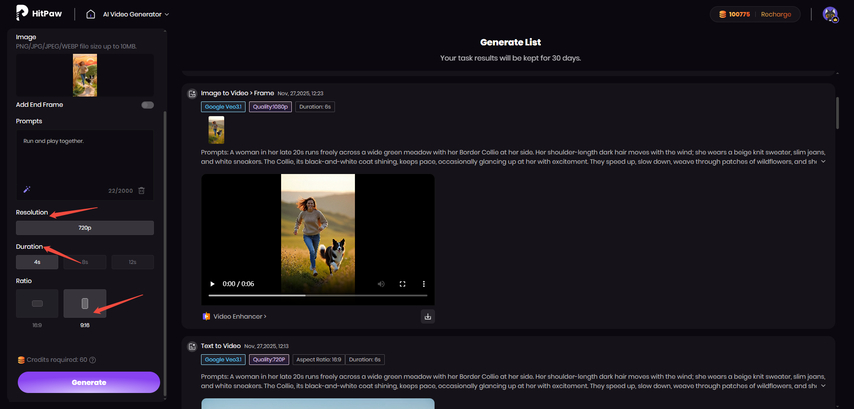The height and width of the screenshot is (409, 854).
Task: Select the 4s duration option
Action: [x=37, y=262]
